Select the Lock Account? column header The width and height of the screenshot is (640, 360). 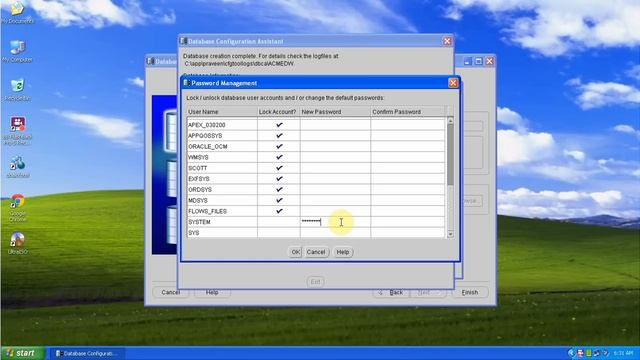pyautogui.click(x=278, y=111)
